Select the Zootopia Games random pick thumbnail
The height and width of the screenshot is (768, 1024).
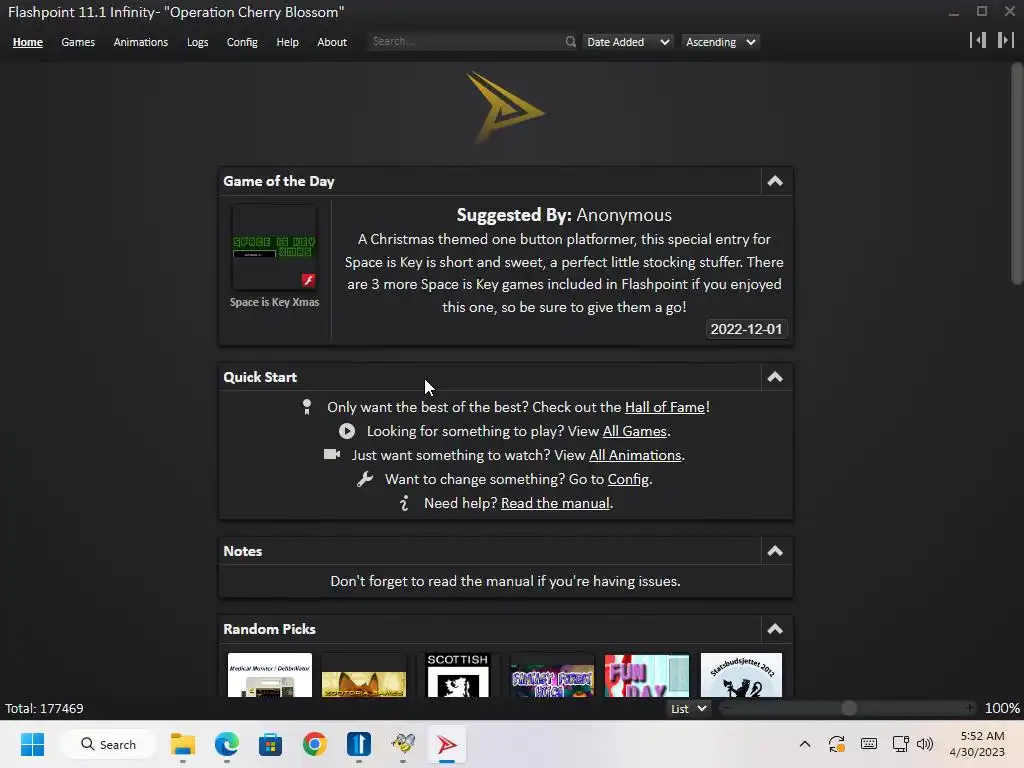pos(364,675)
